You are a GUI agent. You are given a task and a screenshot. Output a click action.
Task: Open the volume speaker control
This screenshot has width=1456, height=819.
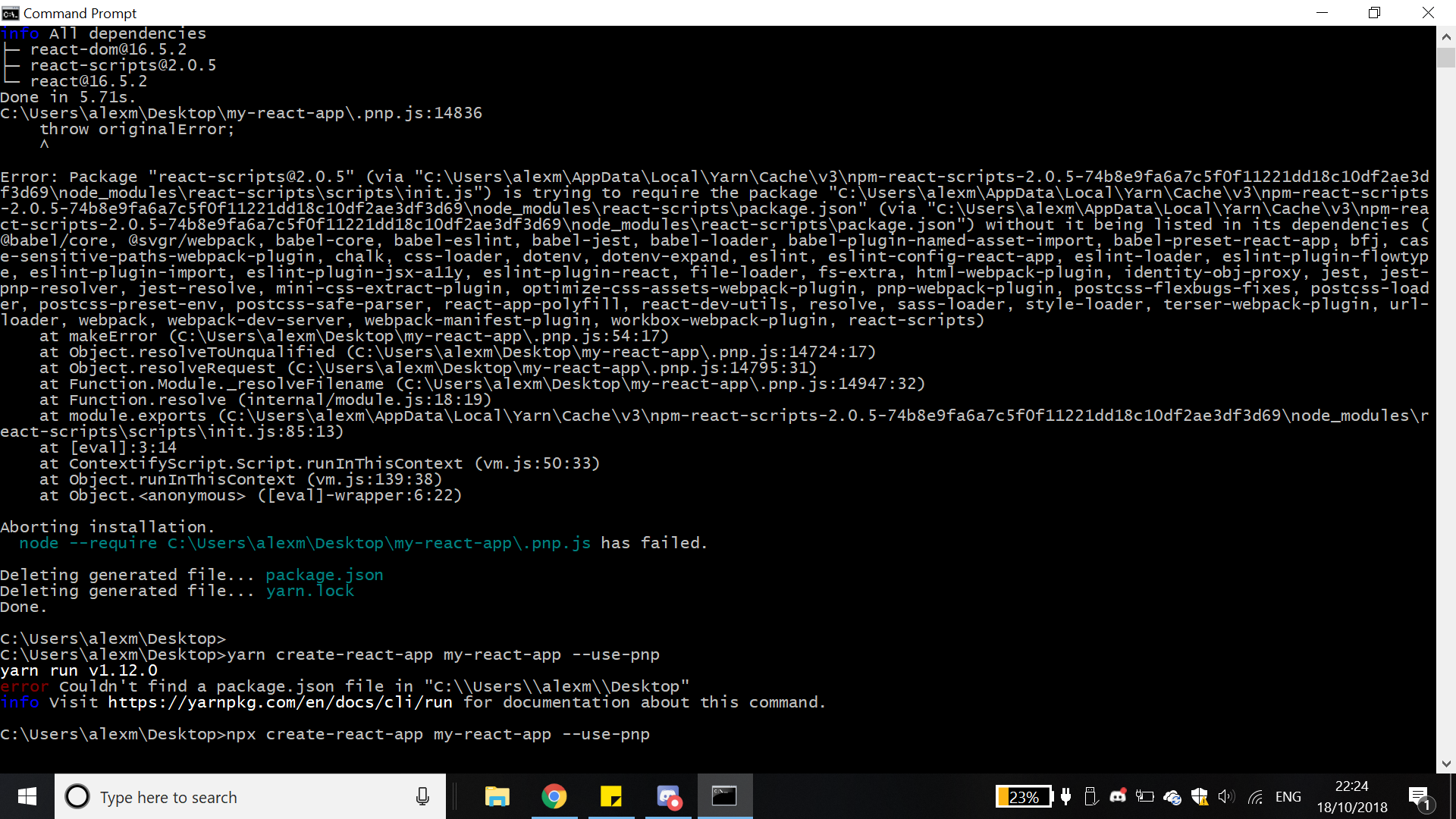(x=1226, y=796)
